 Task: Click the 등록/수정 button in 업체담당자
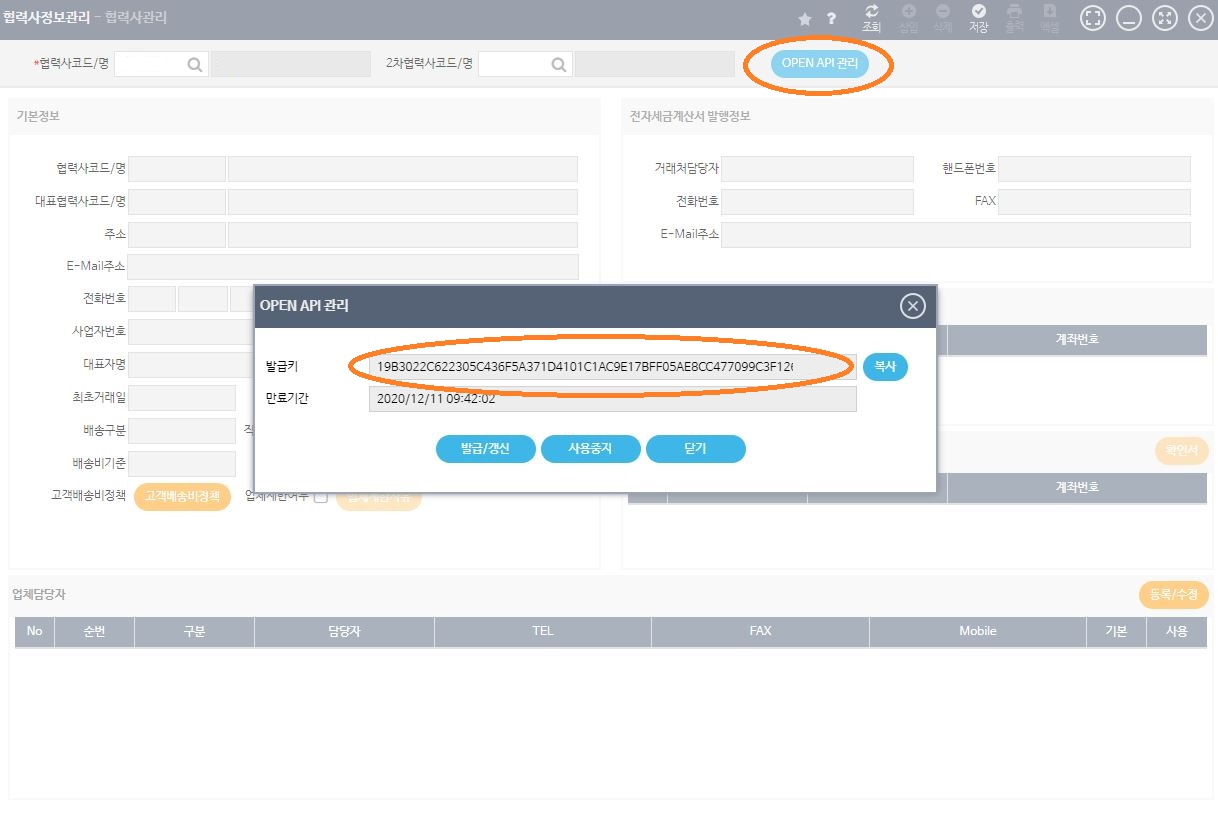[1173, 595]
